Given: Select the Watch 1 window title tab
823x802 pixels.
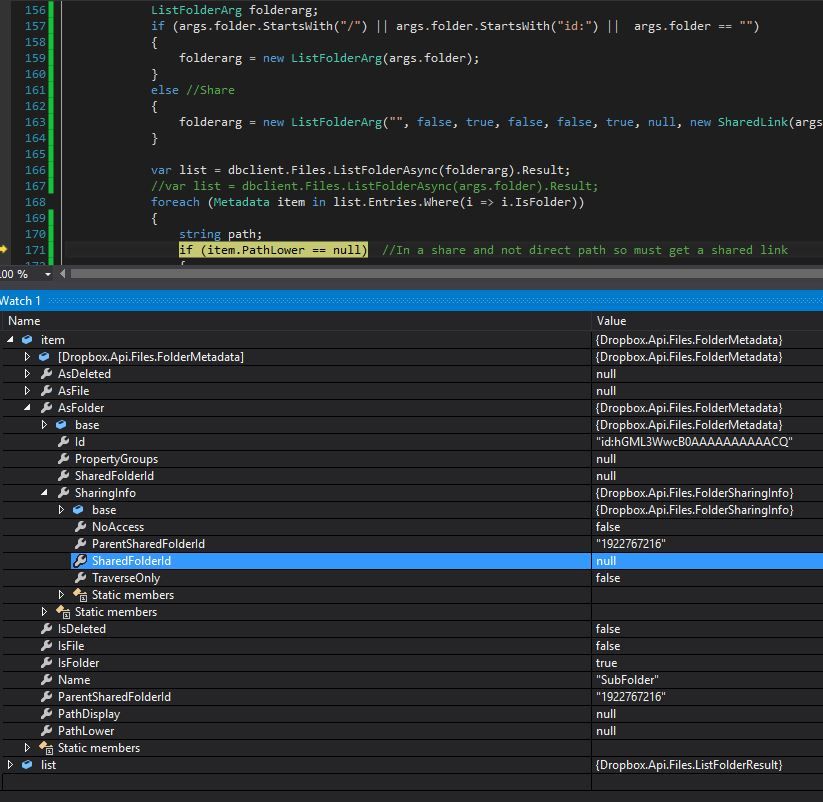Looking at the screenshot, I should pyautogui.click(x=21, y=300).
